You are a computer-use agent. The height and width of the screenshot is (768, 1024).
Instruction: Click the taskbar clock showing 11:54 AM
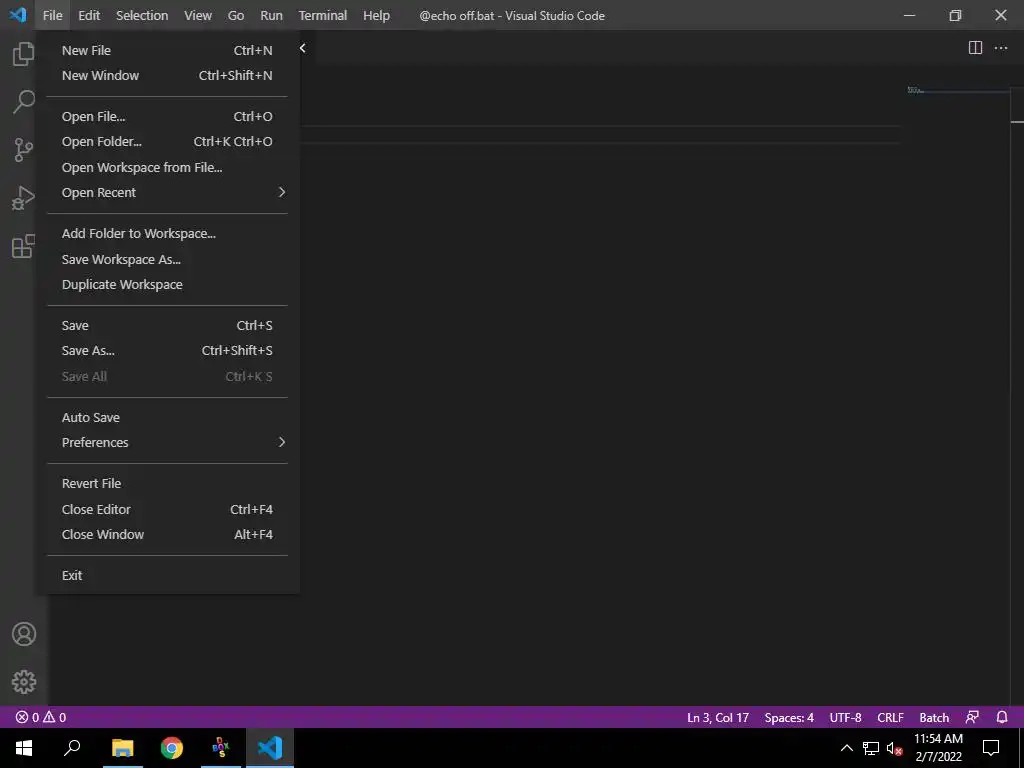coord(938,748)
